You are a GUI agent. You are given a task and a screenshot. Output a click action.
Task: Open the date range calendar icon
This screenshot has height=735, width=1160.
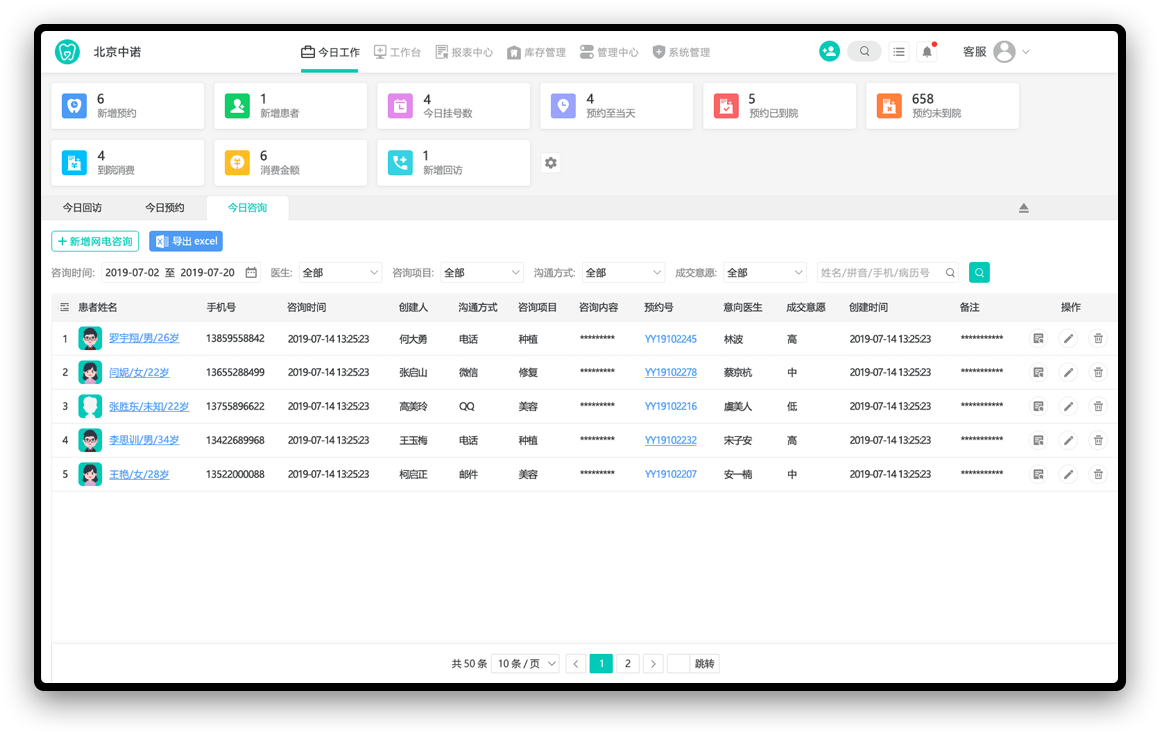252,273
